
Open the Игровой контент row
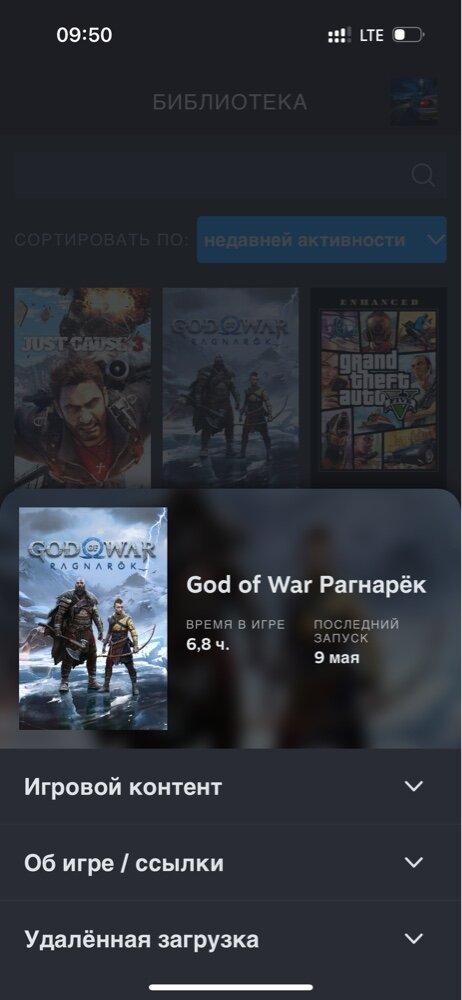[231, 786]
